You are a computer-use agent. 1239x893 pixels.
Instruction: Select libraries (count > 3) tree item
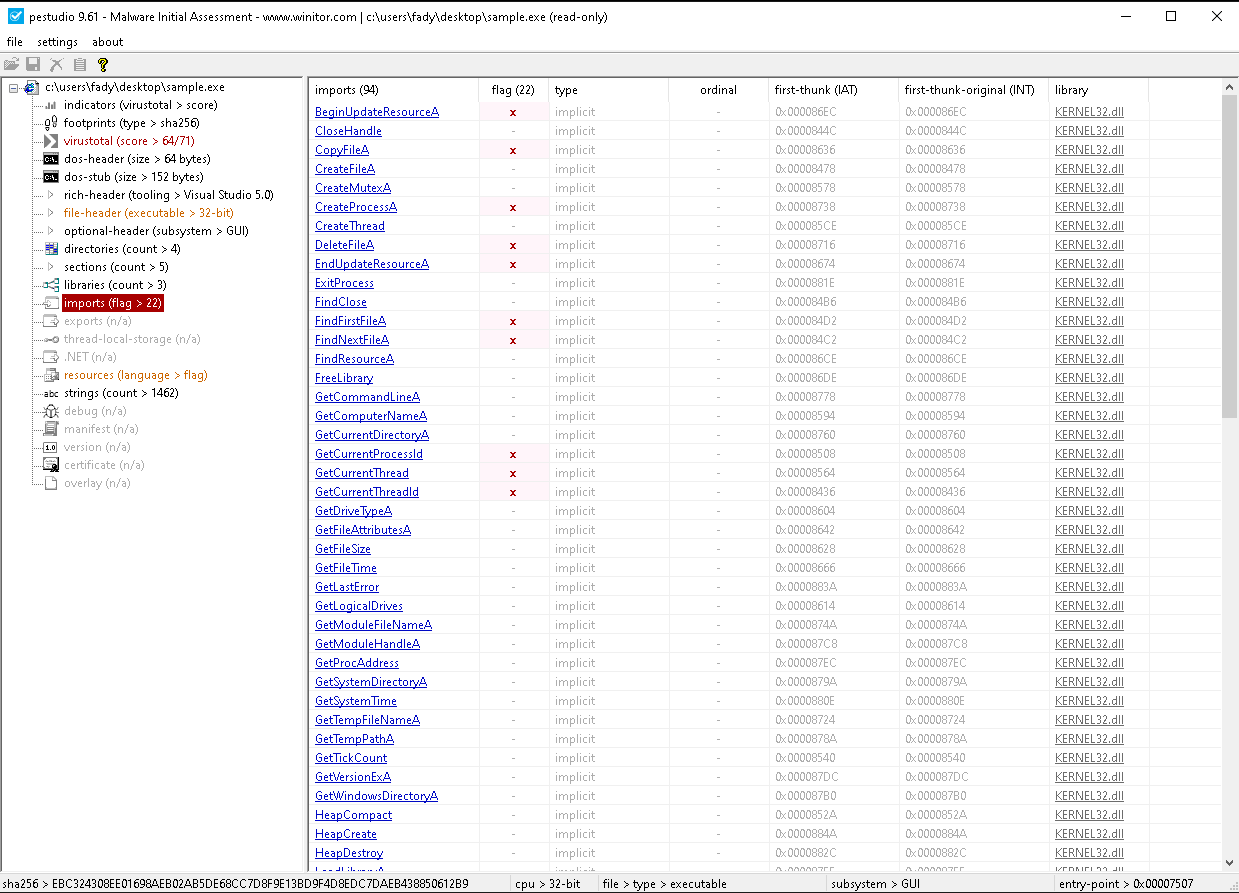click(117, 285)
